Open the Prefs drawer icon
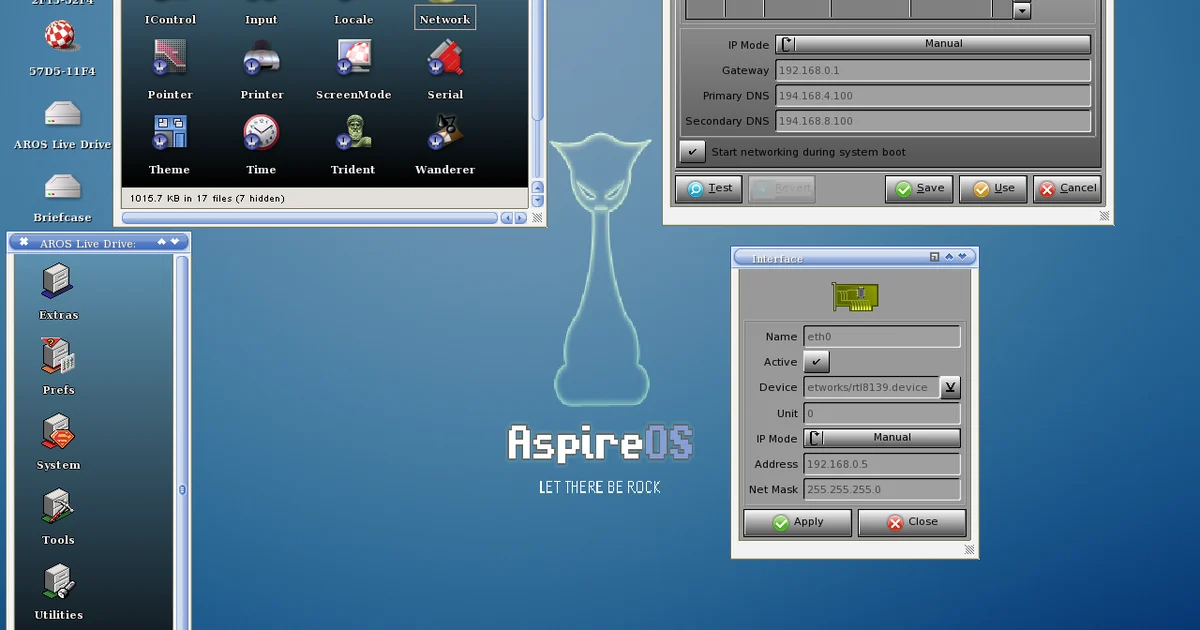 coord(58,356)
